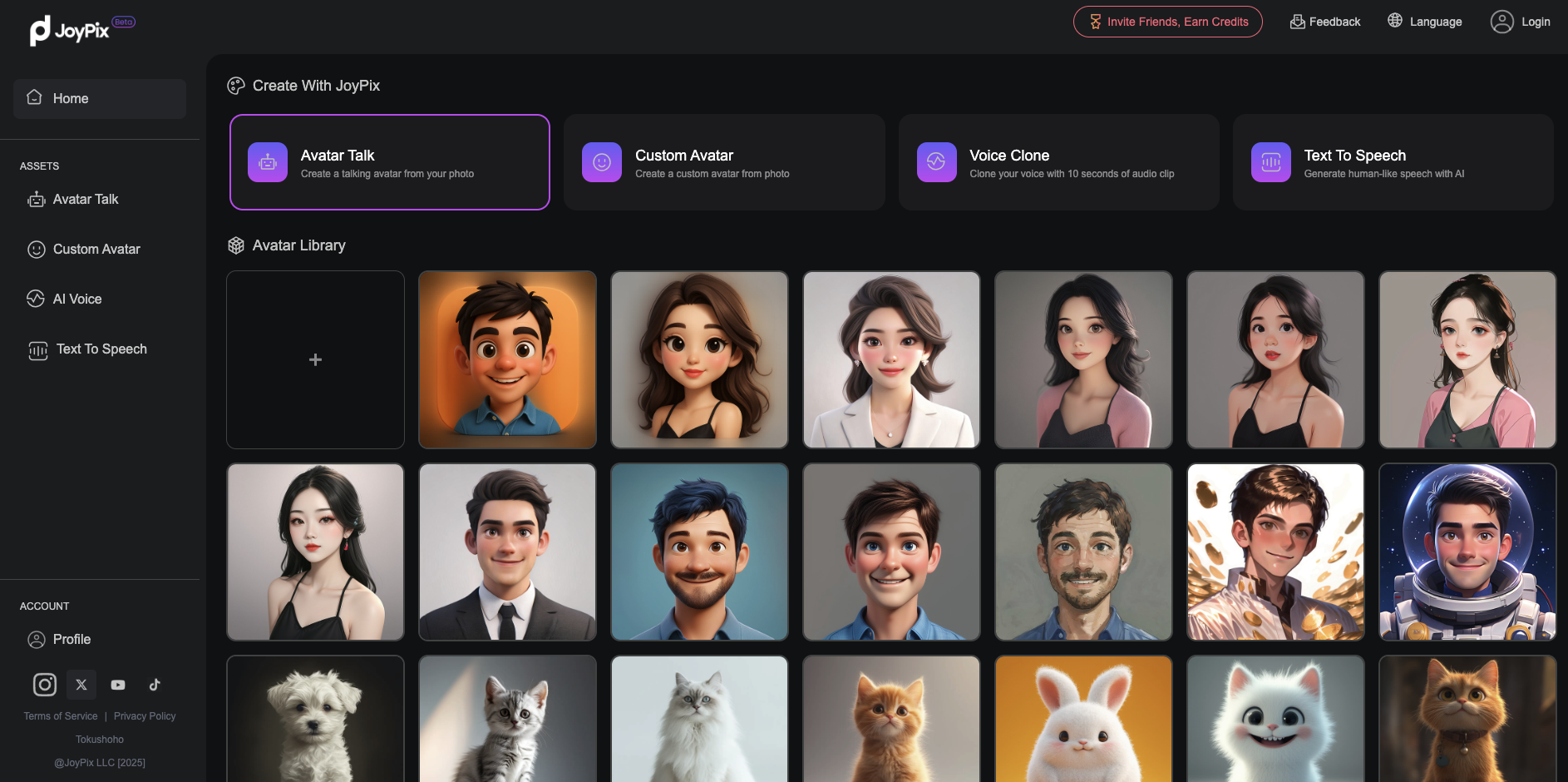Select the gray tabby kitten avatar
1568x782 pixels.
[507, 719]
